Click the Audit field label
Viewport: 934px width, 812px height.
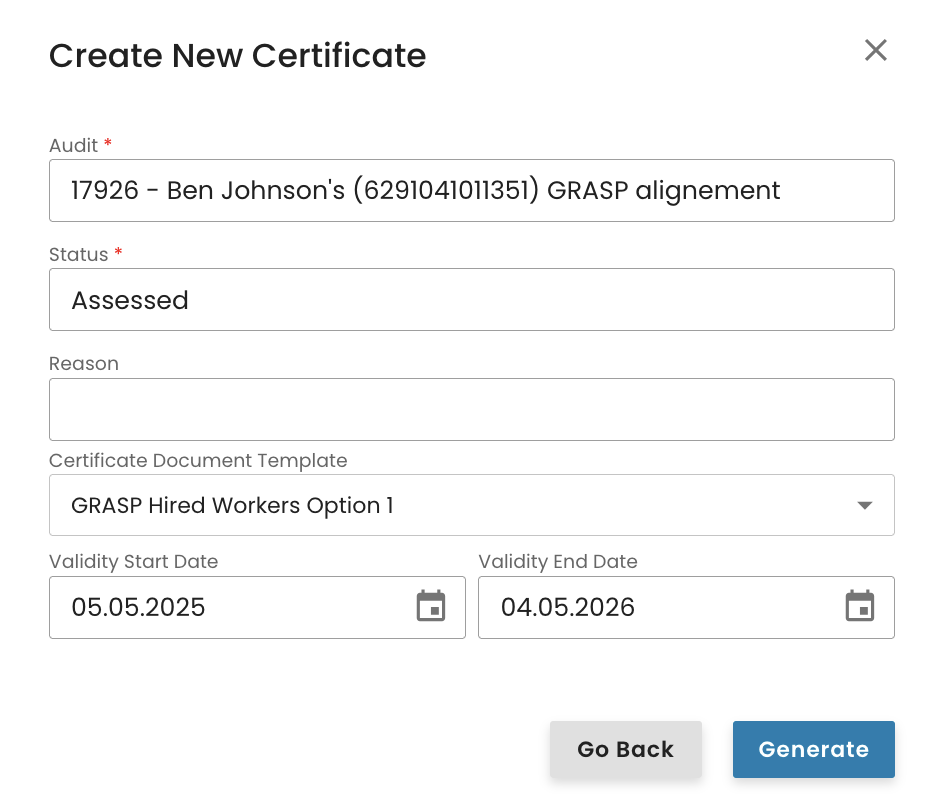click(x=73, y=146)
